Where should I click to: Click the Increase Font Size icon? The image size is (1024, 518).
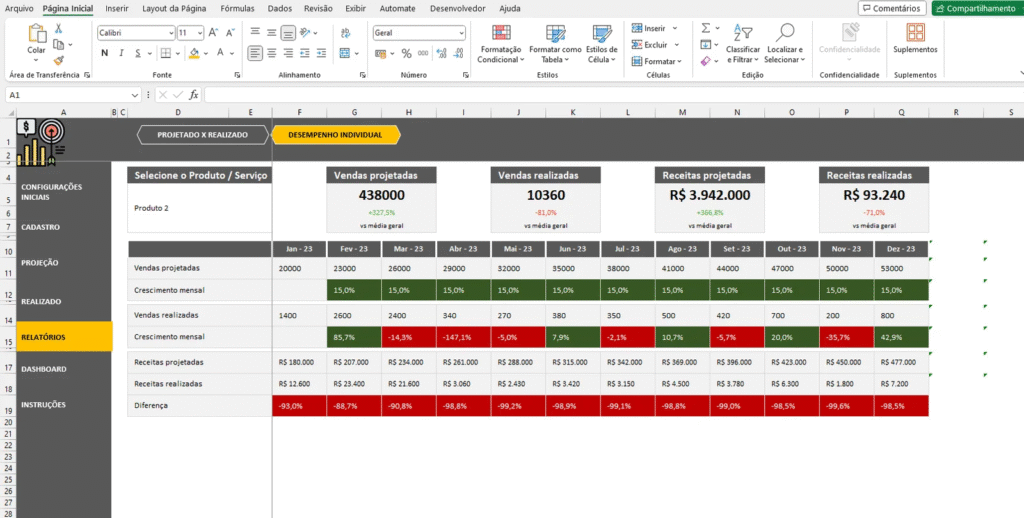click(x=213, y=33)
